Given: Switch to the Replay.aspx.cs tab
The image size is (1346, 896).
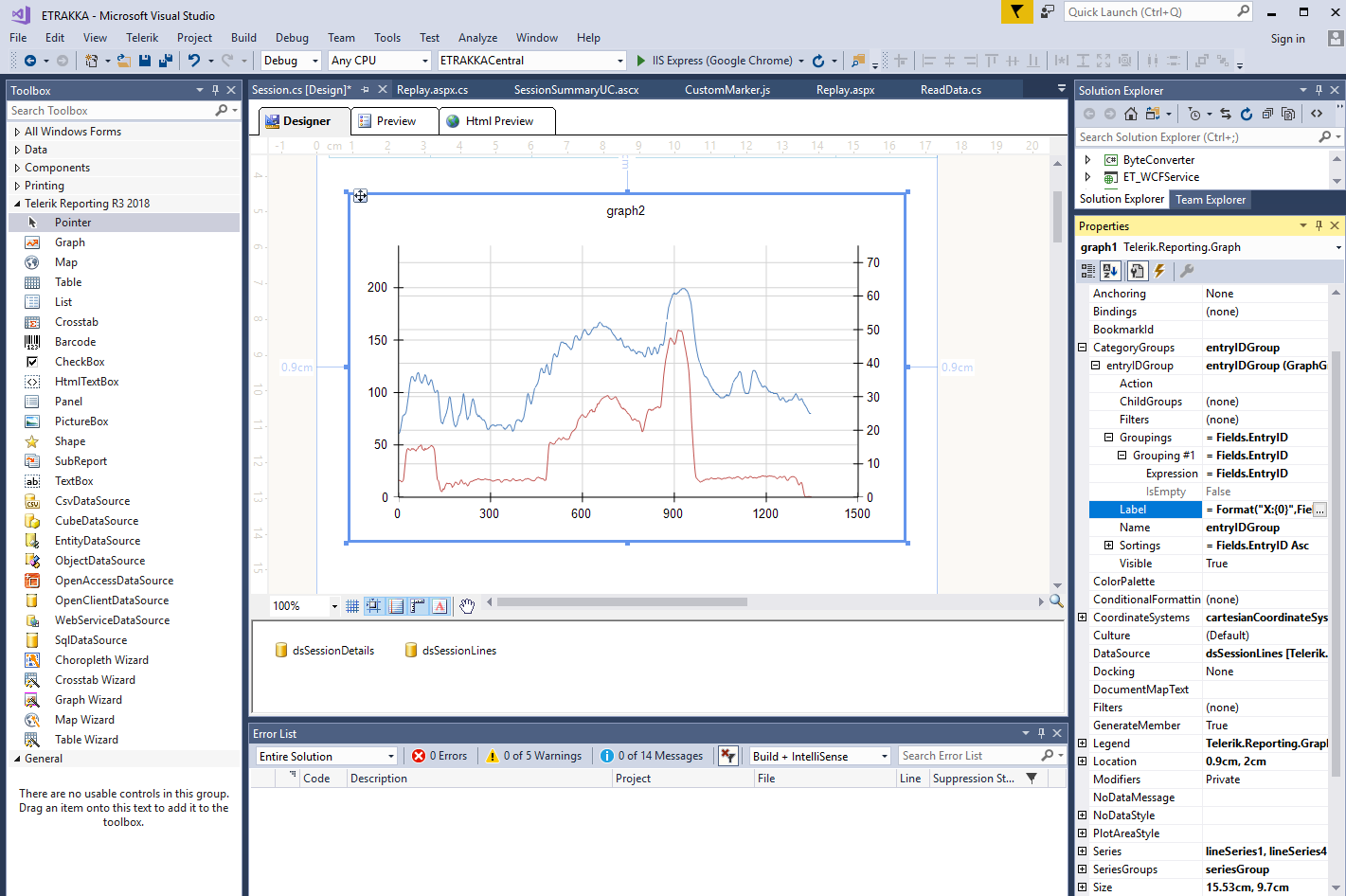Looking at the screenshot, I should click(x=432, y=90).
